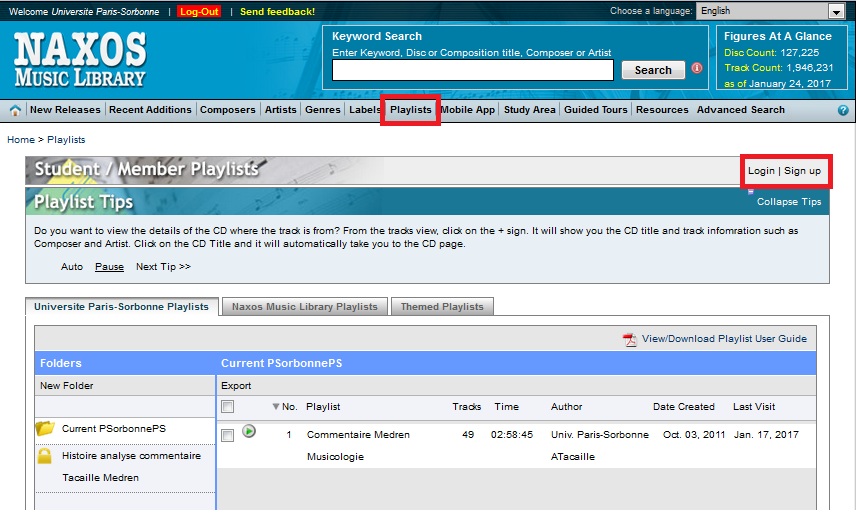Open the blue help question mark icon

[843, 110]
